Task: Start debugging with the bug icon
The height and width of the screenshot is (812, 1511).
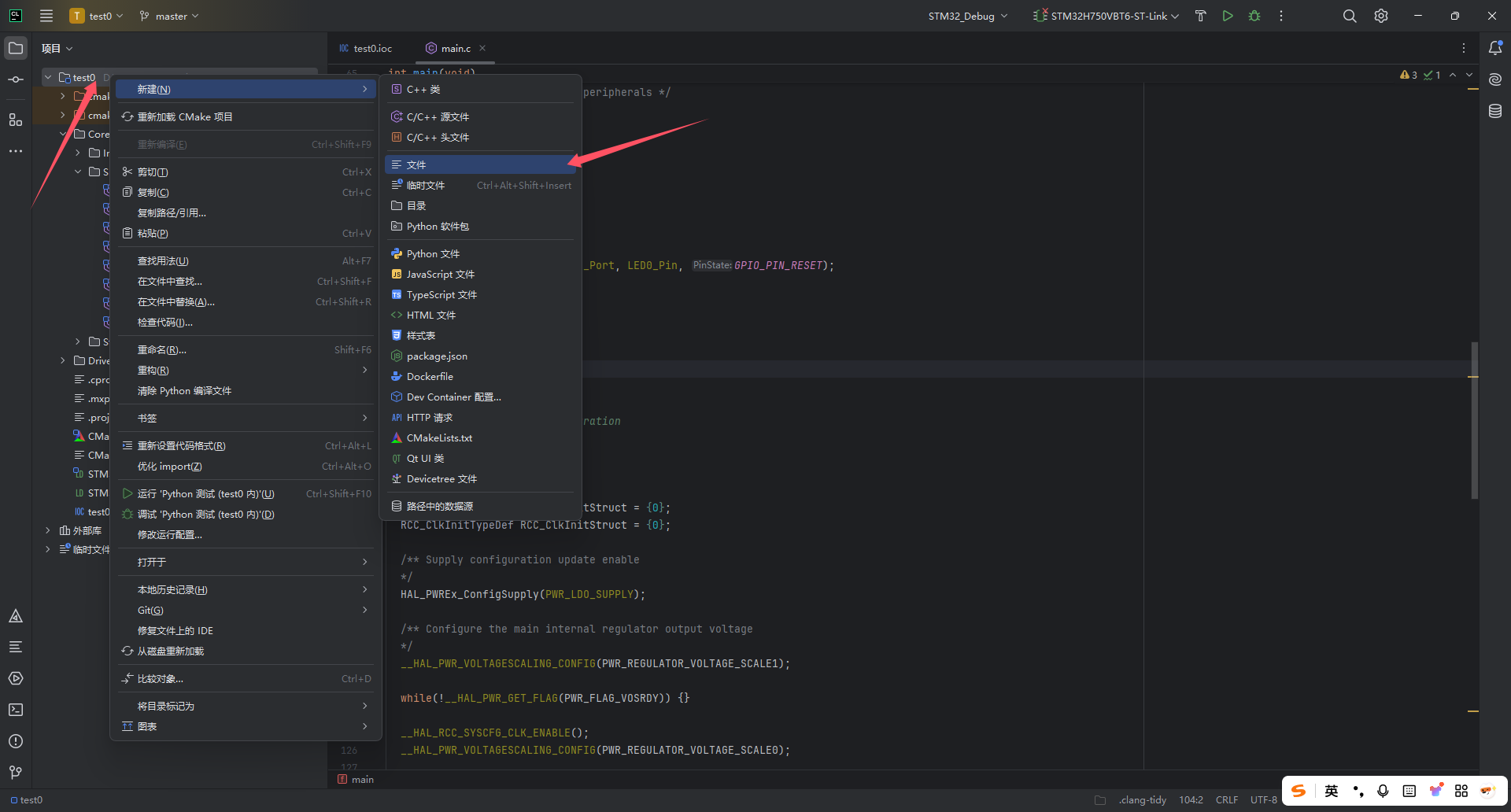Action: [x=1254, y=16]
